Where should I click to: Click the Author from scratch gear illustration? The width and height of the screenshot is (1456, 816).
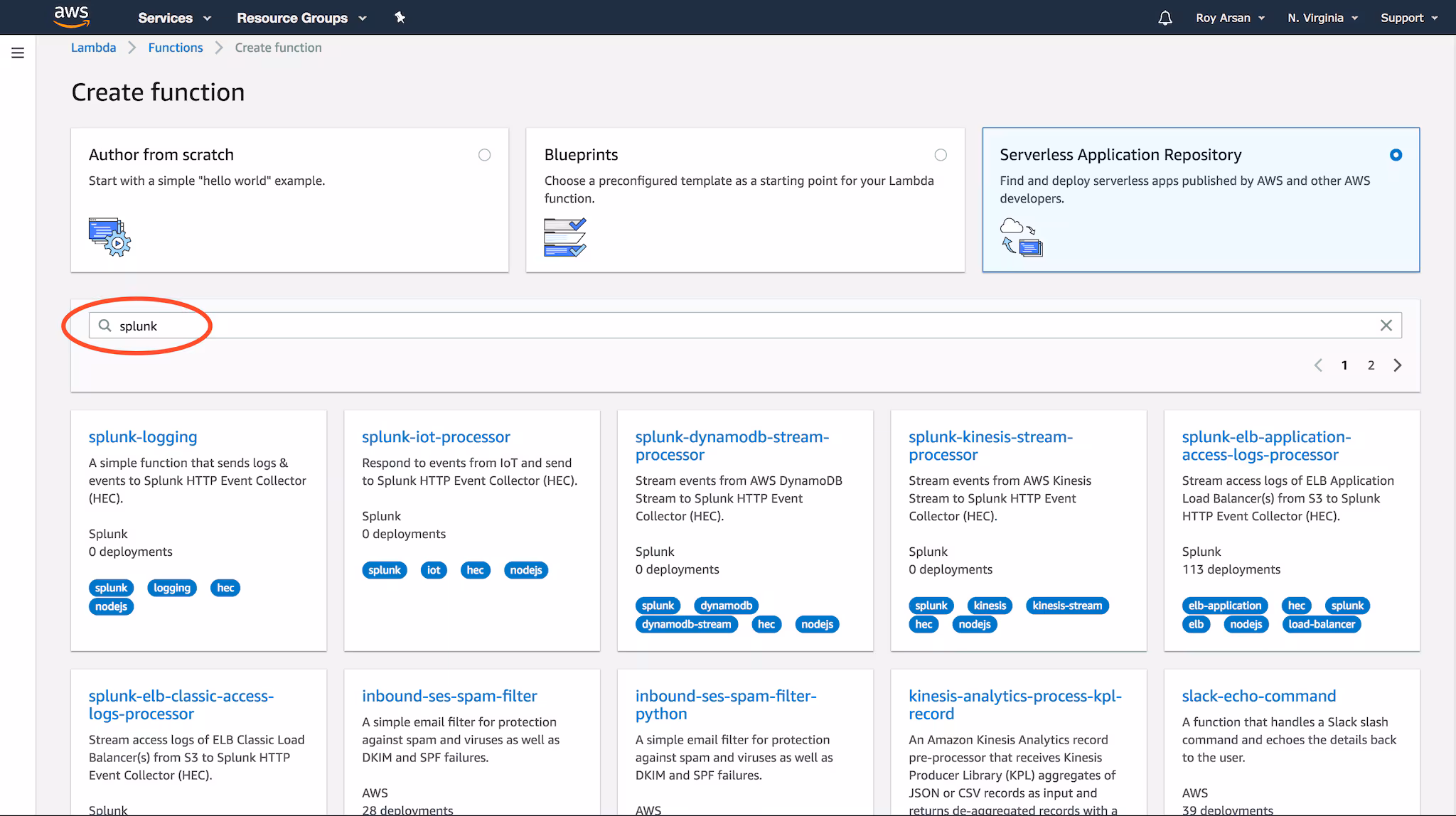[x=109, y=237]
